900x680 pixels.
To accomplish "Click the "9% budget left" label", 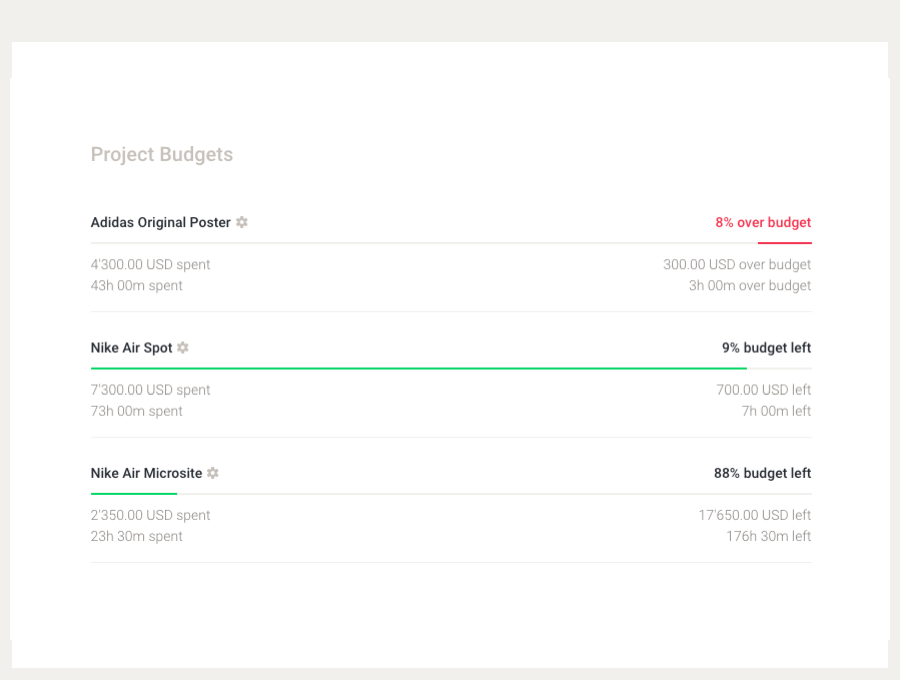I will click(x=766, y=347).
